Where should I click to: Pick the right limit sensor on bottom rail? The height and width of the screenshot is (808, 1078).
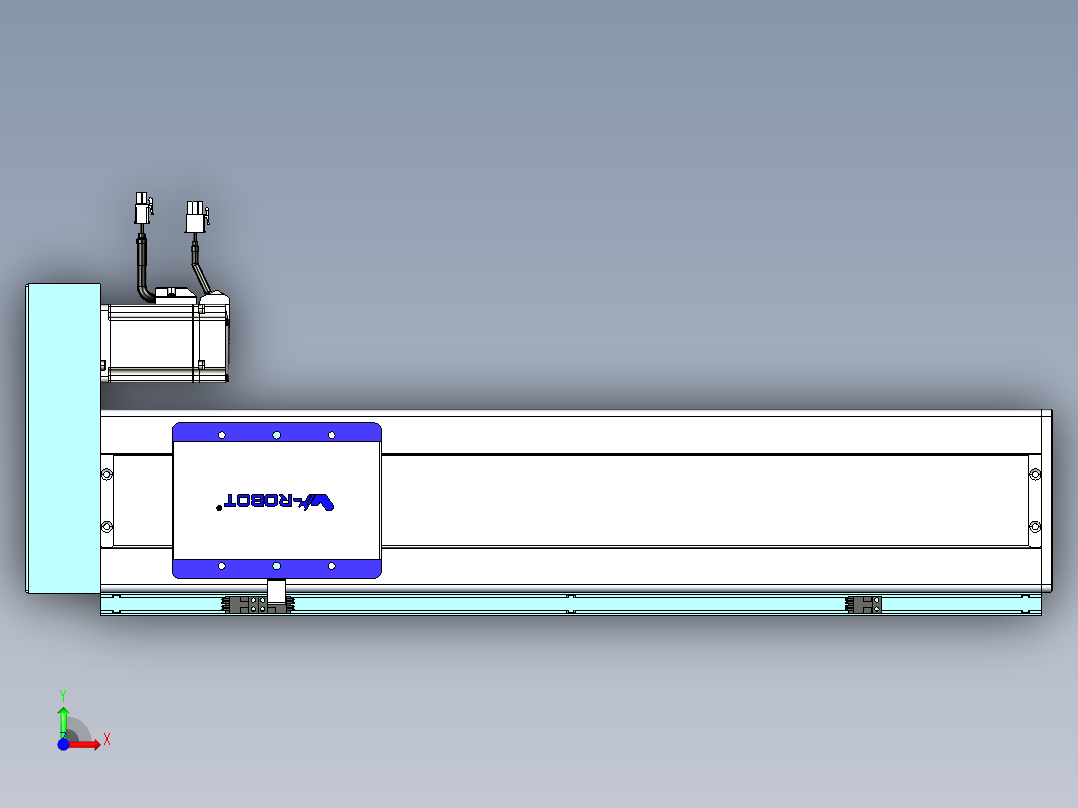coord(862,604)
